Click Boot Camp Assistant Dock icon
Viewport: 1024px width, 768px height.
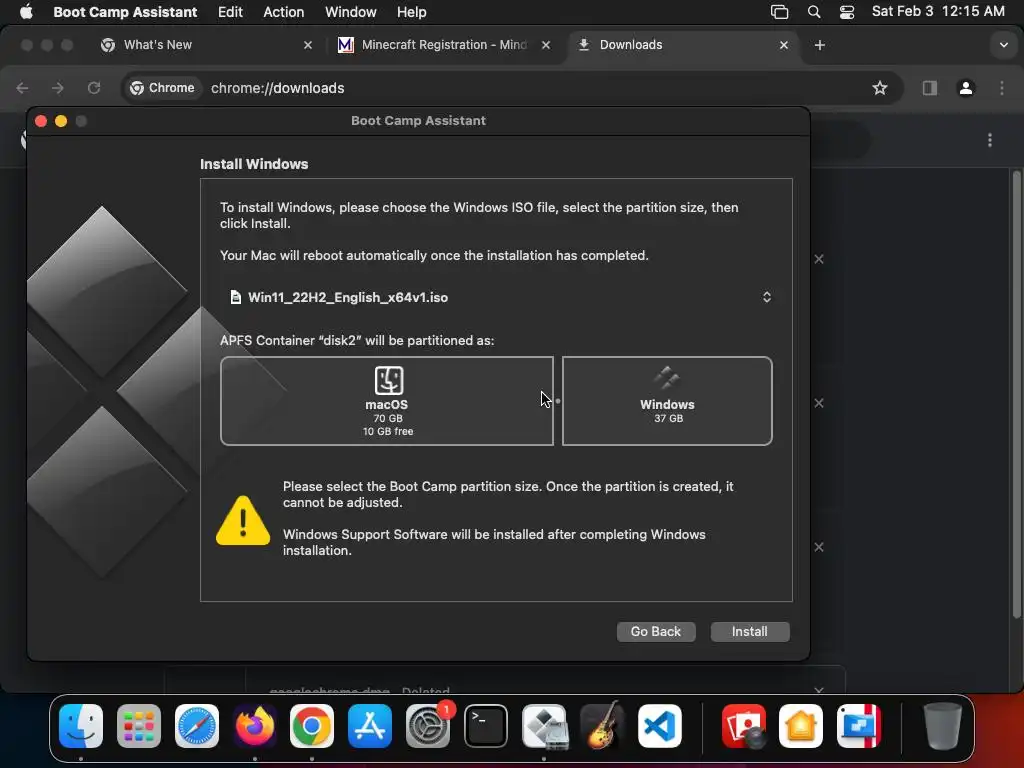tap(544, 726)
